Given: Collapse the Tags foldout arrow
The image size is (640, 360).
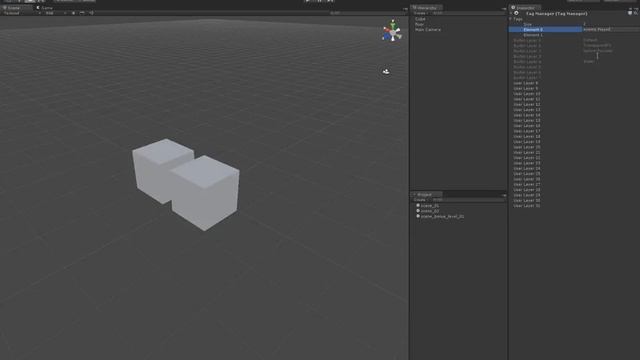Looking at the screenshot, I should pyautogui.click(x=511, y=19).
